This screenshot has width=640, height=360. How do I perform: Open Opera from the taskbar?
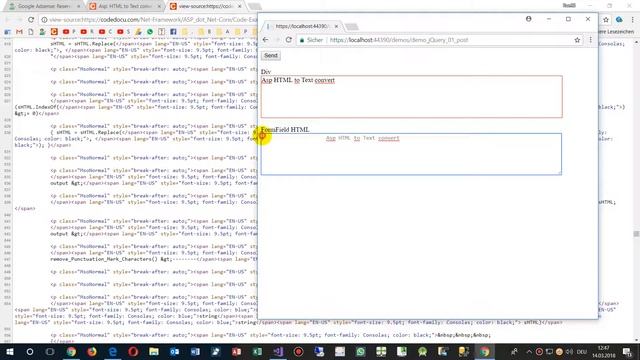[x=133, y=351]
